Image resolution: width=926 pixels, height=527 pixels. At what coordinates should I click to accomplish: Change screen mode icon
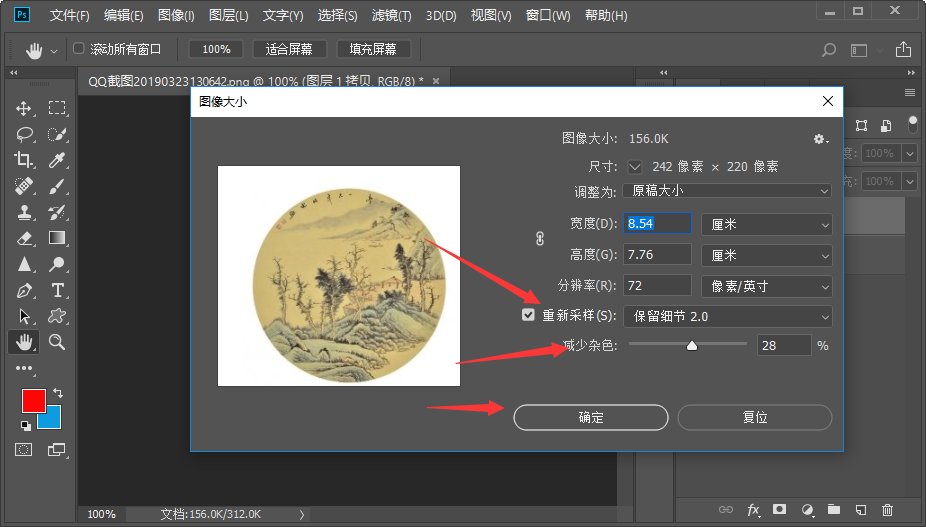57,450
